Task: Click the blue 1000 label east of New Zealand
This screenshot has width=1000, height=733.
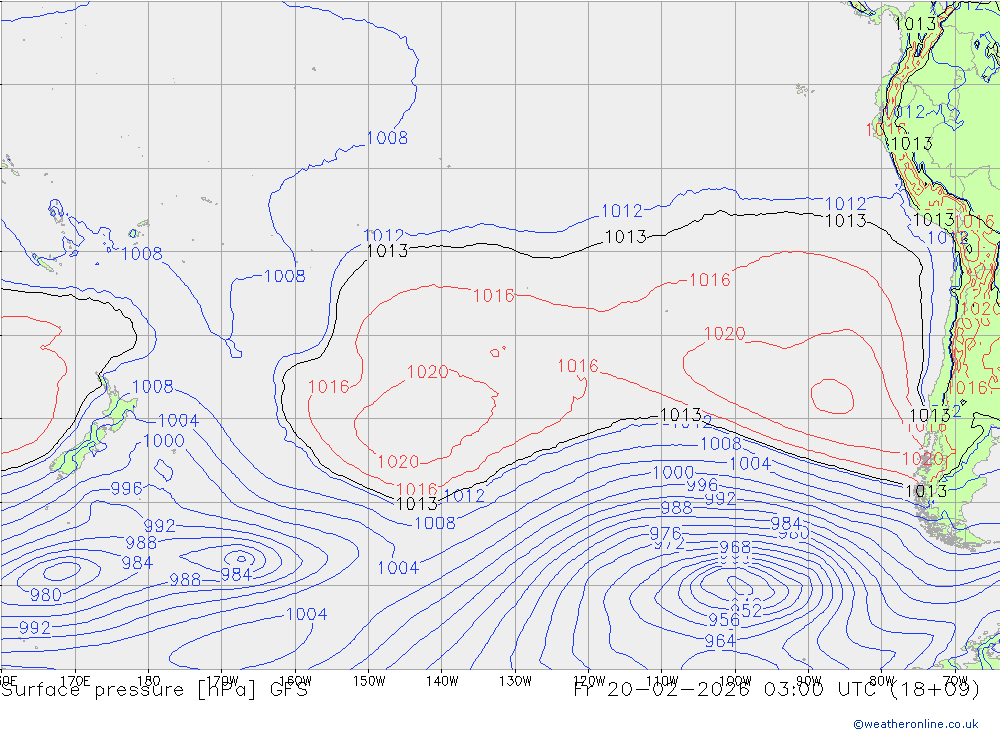Action: pos(164,441)
